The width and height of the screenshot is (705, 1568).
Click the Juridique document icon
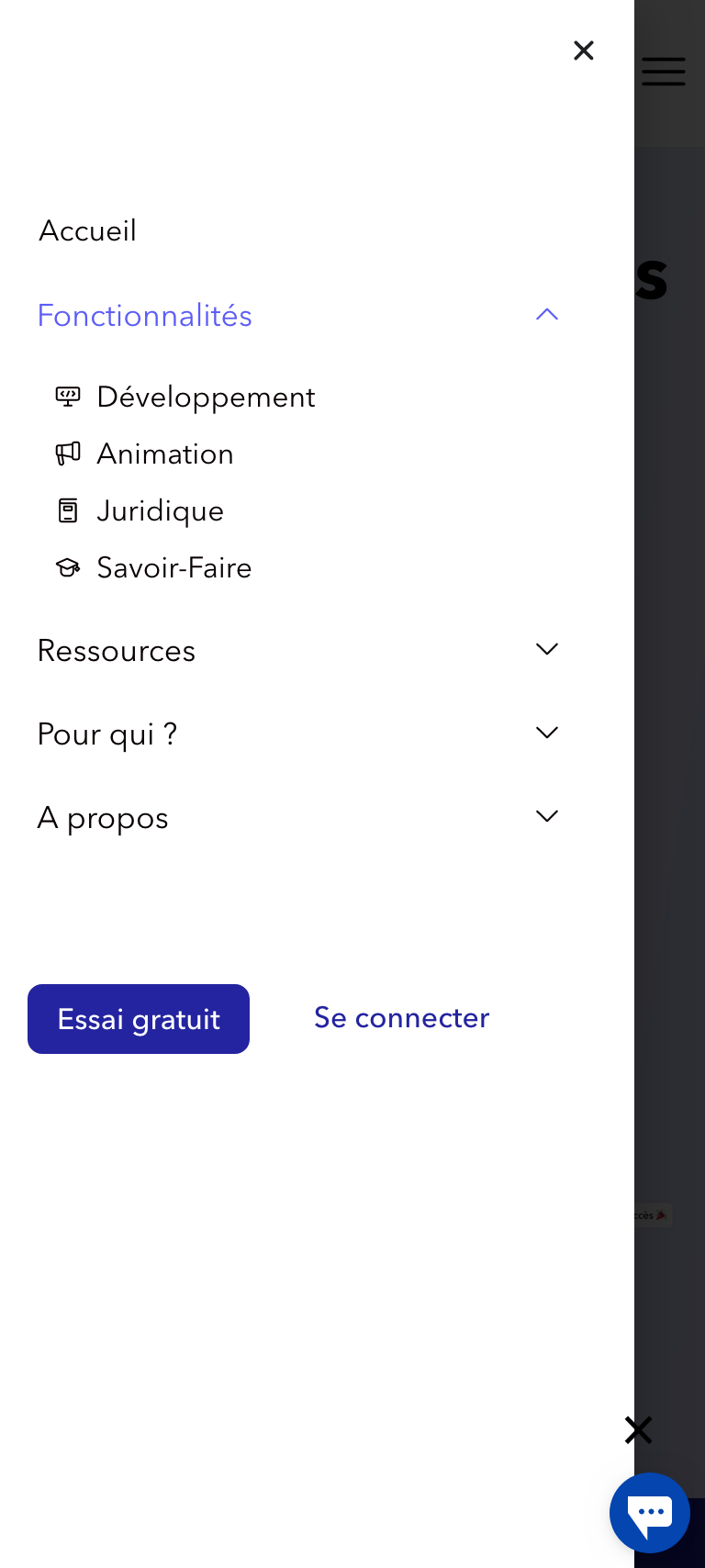(68, 510)
